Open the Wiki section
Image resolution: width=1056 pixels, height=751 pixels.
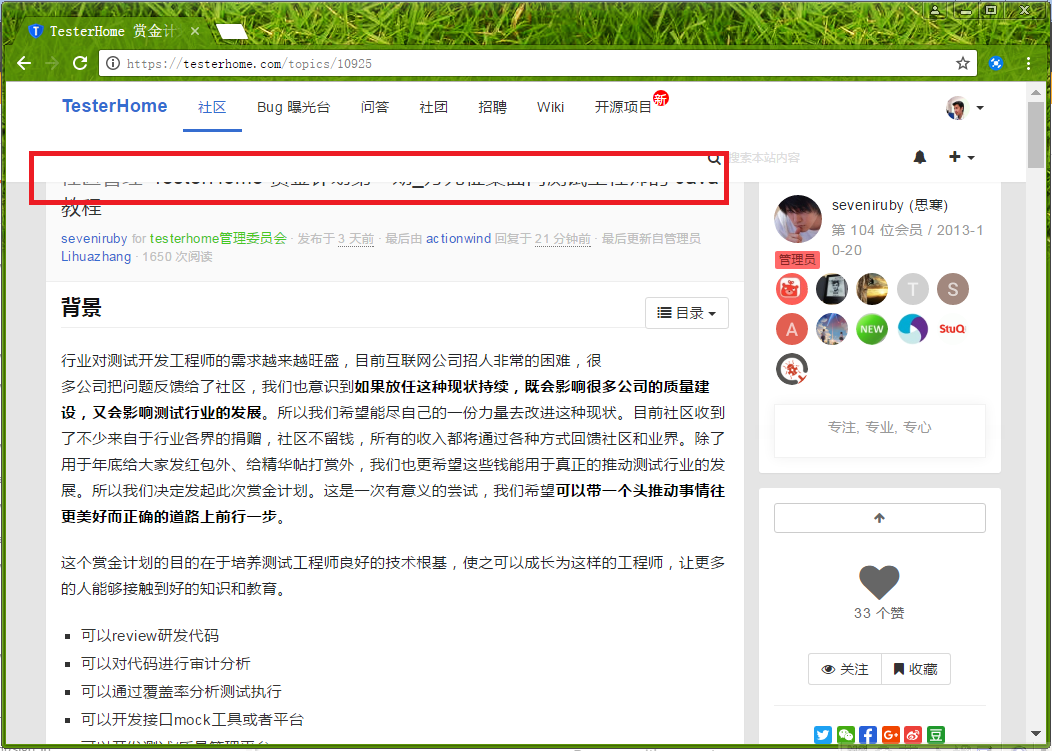click(x=550, y=107)
